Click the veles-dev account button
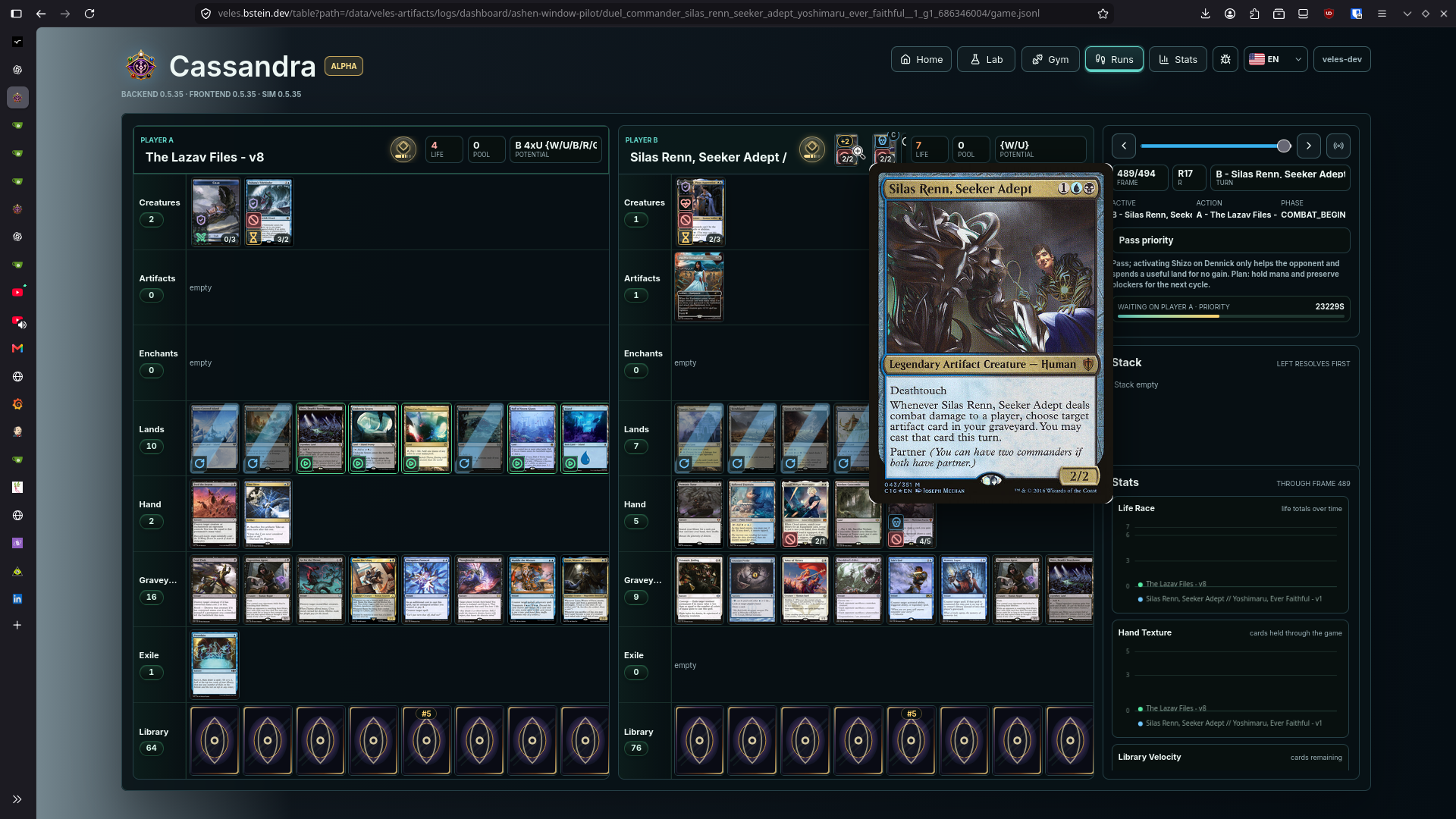The height and width of the screenshot is (819, 1456). pyautogui.click(x=1341, y=59)
